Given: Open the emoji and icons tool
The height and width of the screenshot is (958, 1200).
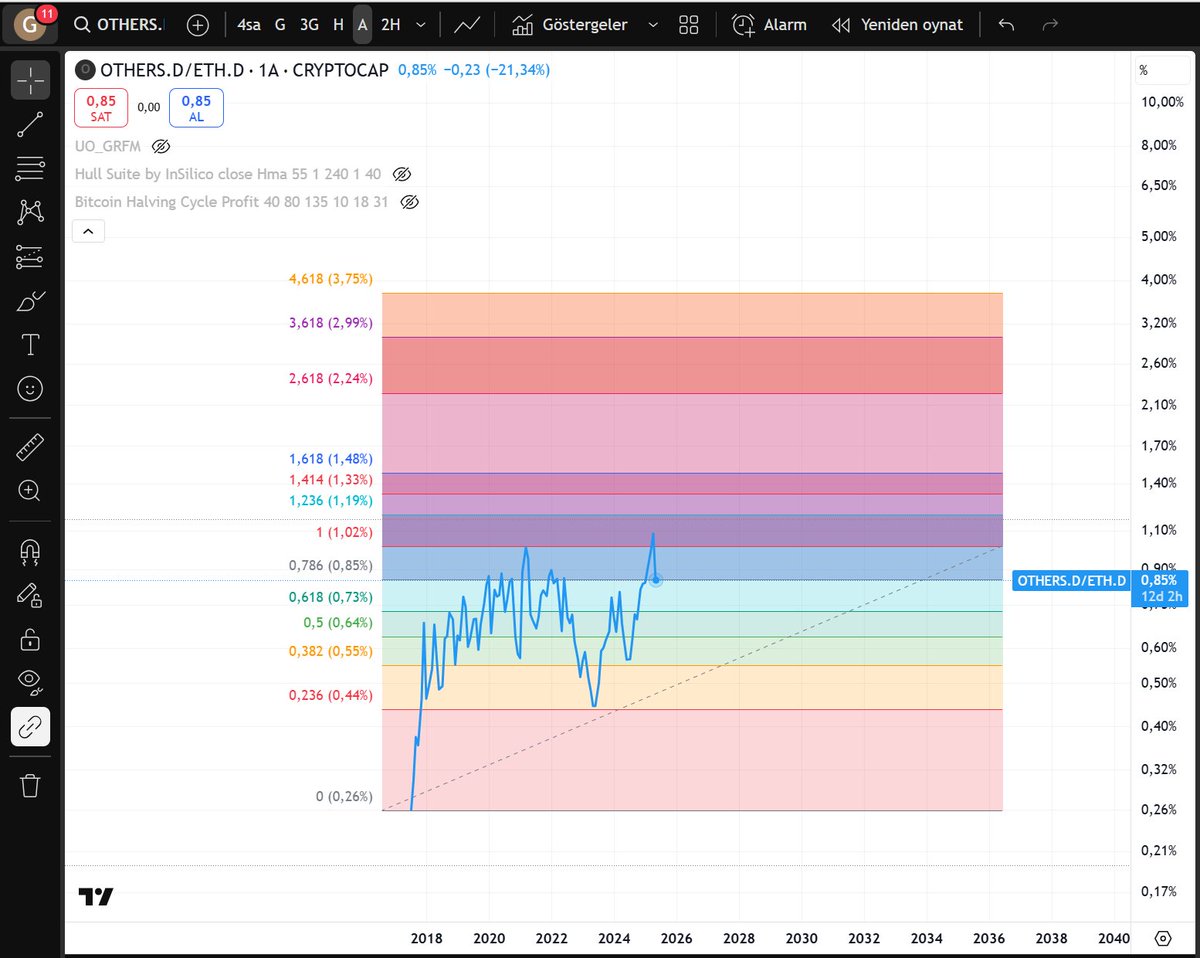Looking at the screenshot, I should point(30,389).
